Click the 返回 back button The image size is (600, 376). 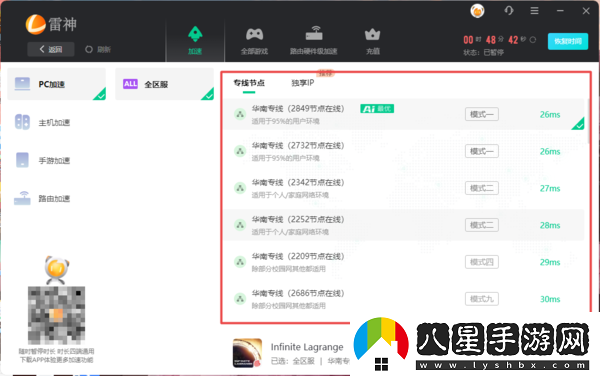[51, 49]
